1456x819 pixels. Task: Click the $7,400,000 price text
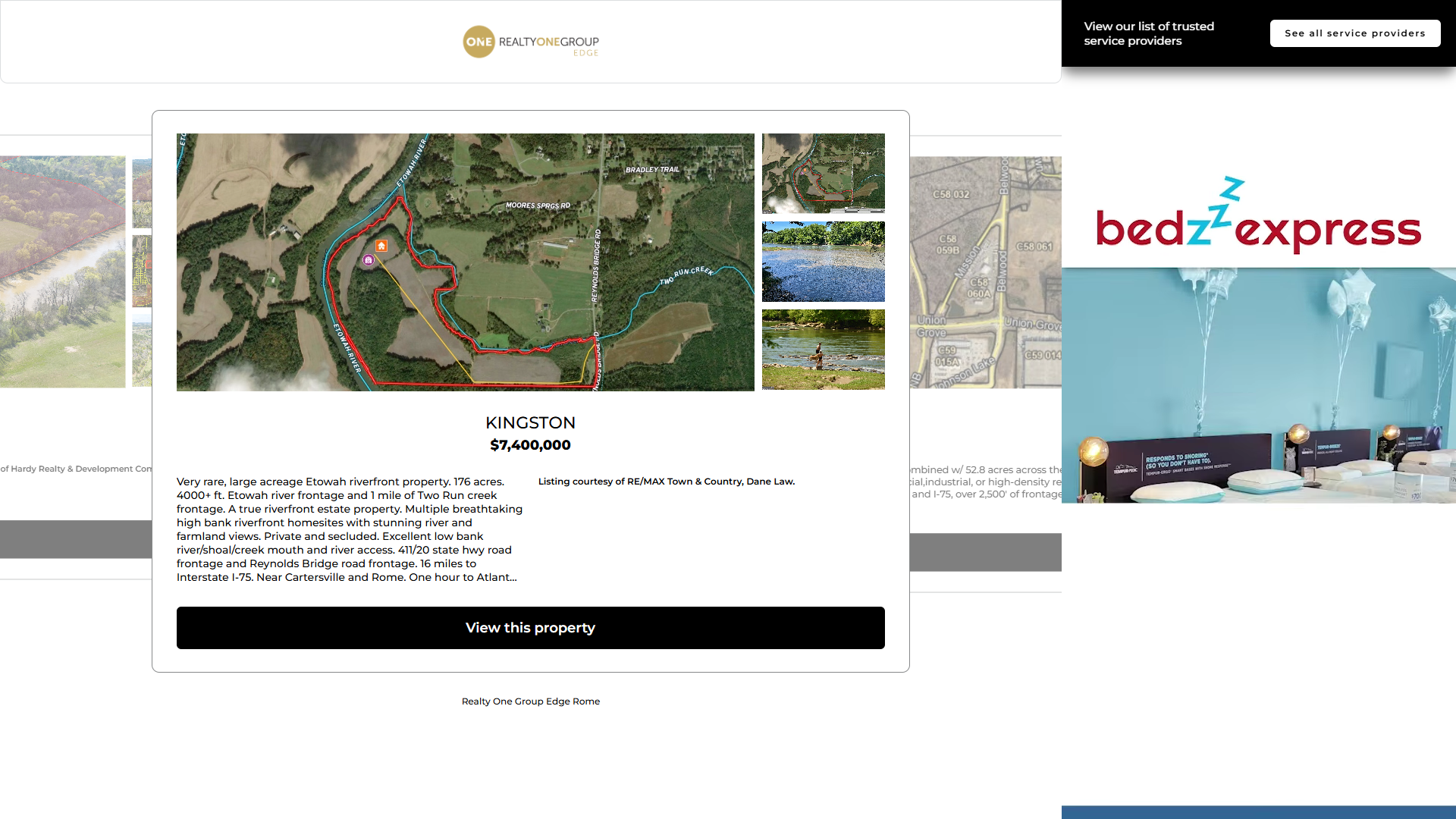(x=530, y=445)
